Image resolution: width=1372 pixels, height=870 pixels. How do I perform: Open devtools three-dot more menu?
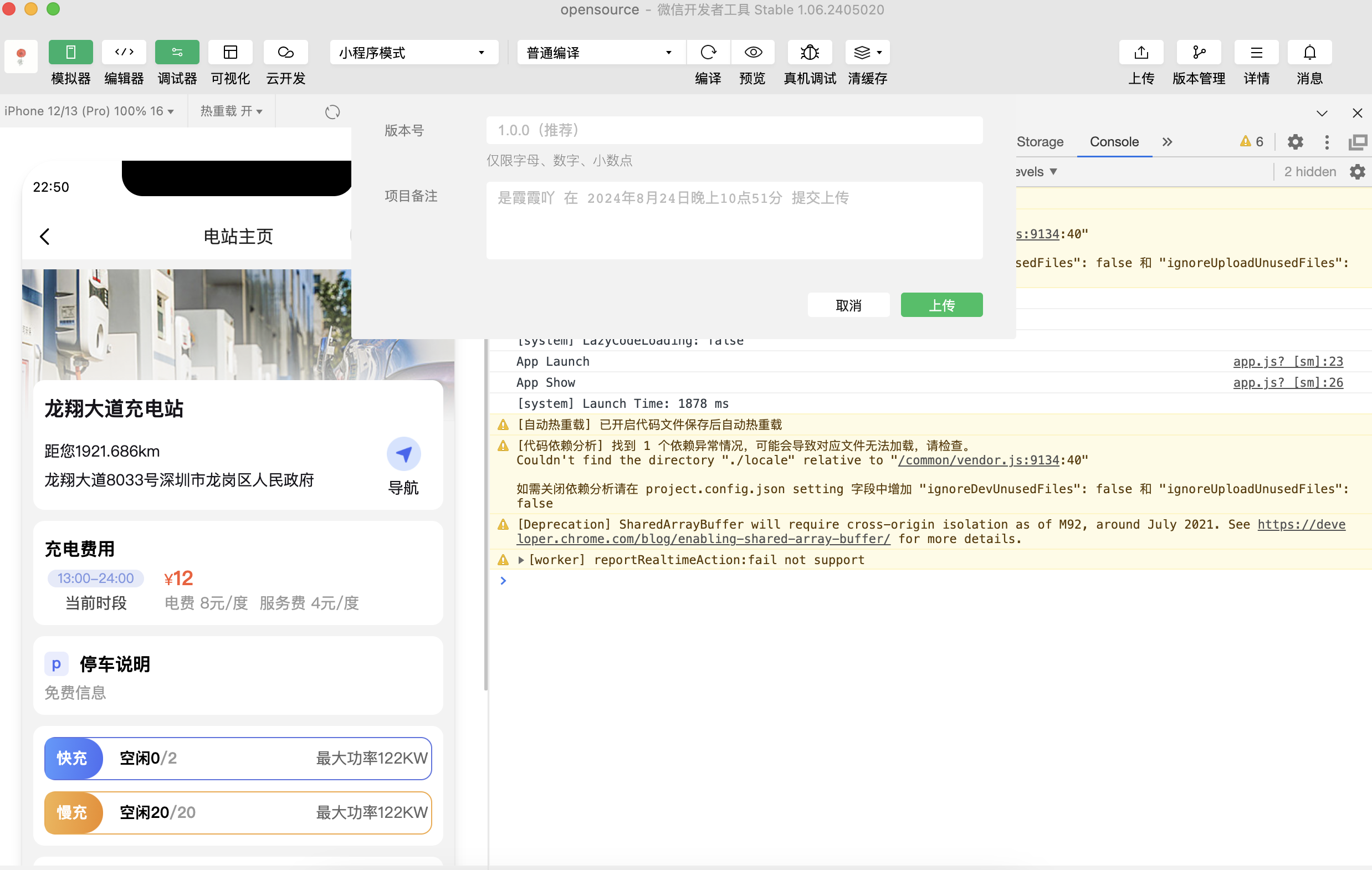coord(1327,142)
